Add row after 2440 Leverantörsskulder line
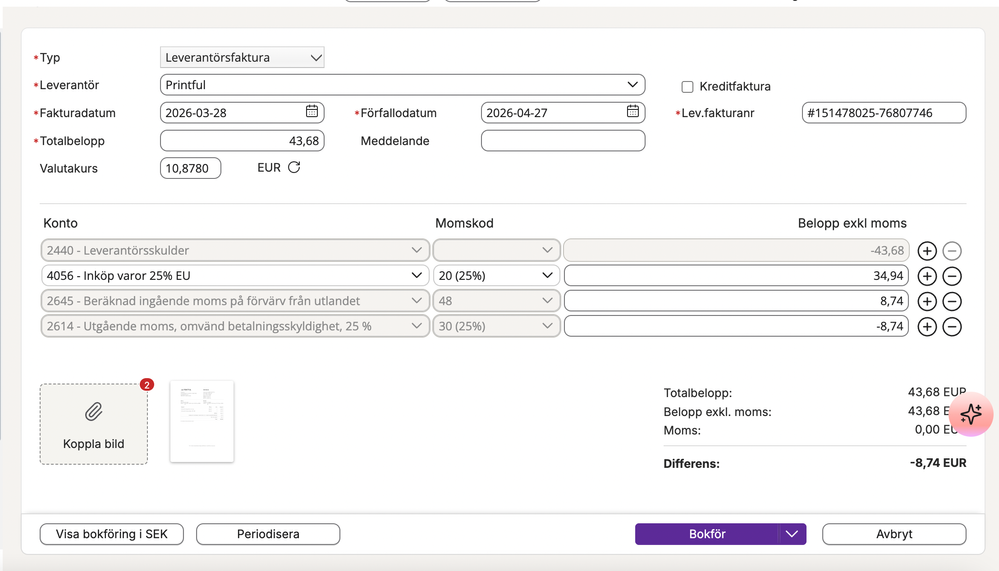Viewport: 999px width, 571px height. [927, 250]
